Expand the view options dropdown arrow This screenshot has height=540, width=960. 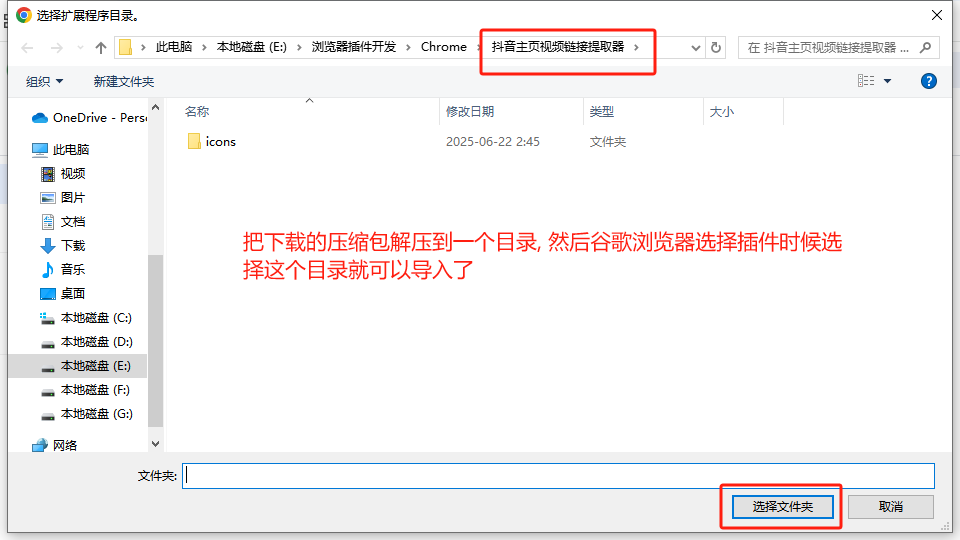[887, 81]
